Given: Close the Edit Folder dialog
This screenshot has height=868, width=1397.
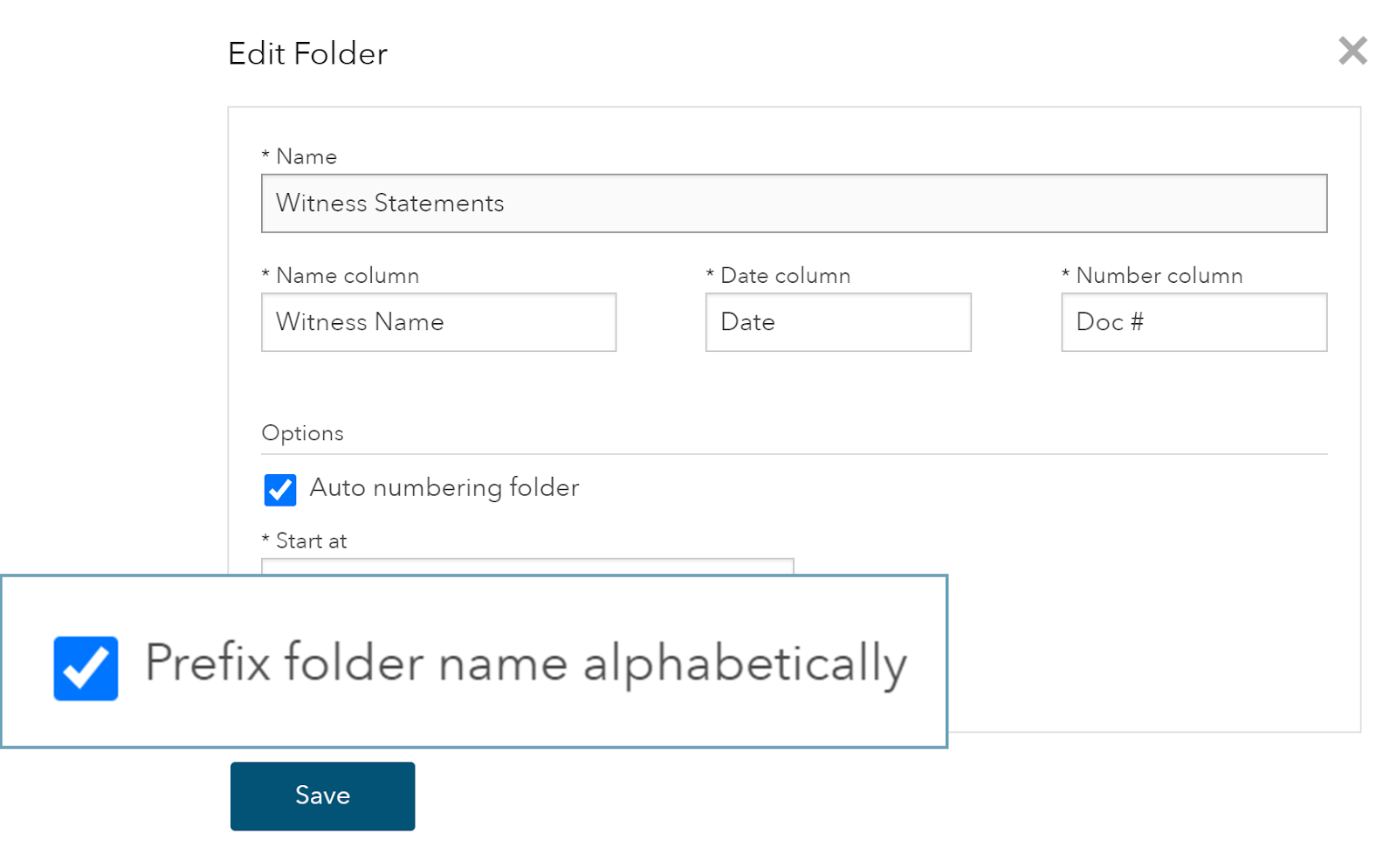Looking at the screenshot, I should pyautogui.click(x=1352, y=51).
